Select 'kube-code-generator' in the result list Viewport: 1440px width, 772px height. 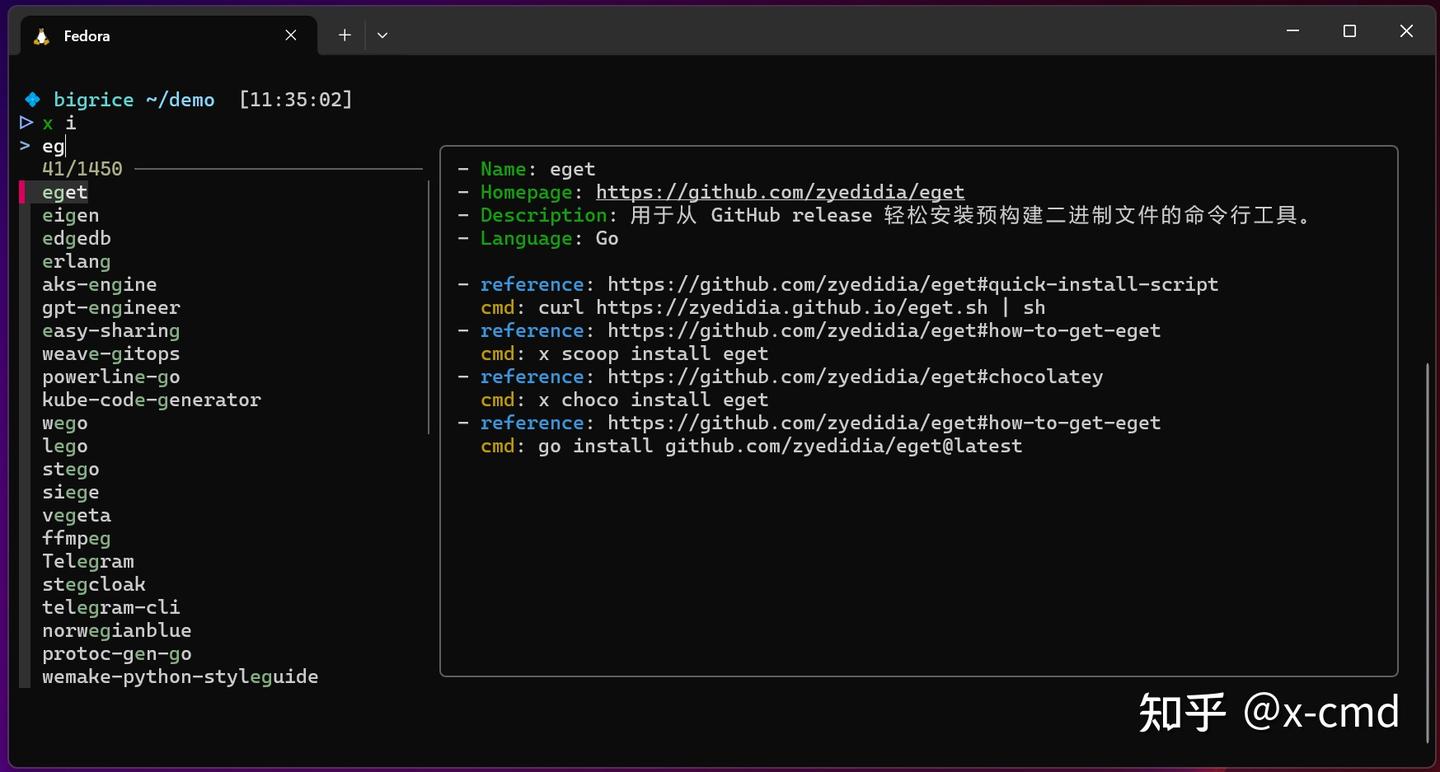point(151,399)
